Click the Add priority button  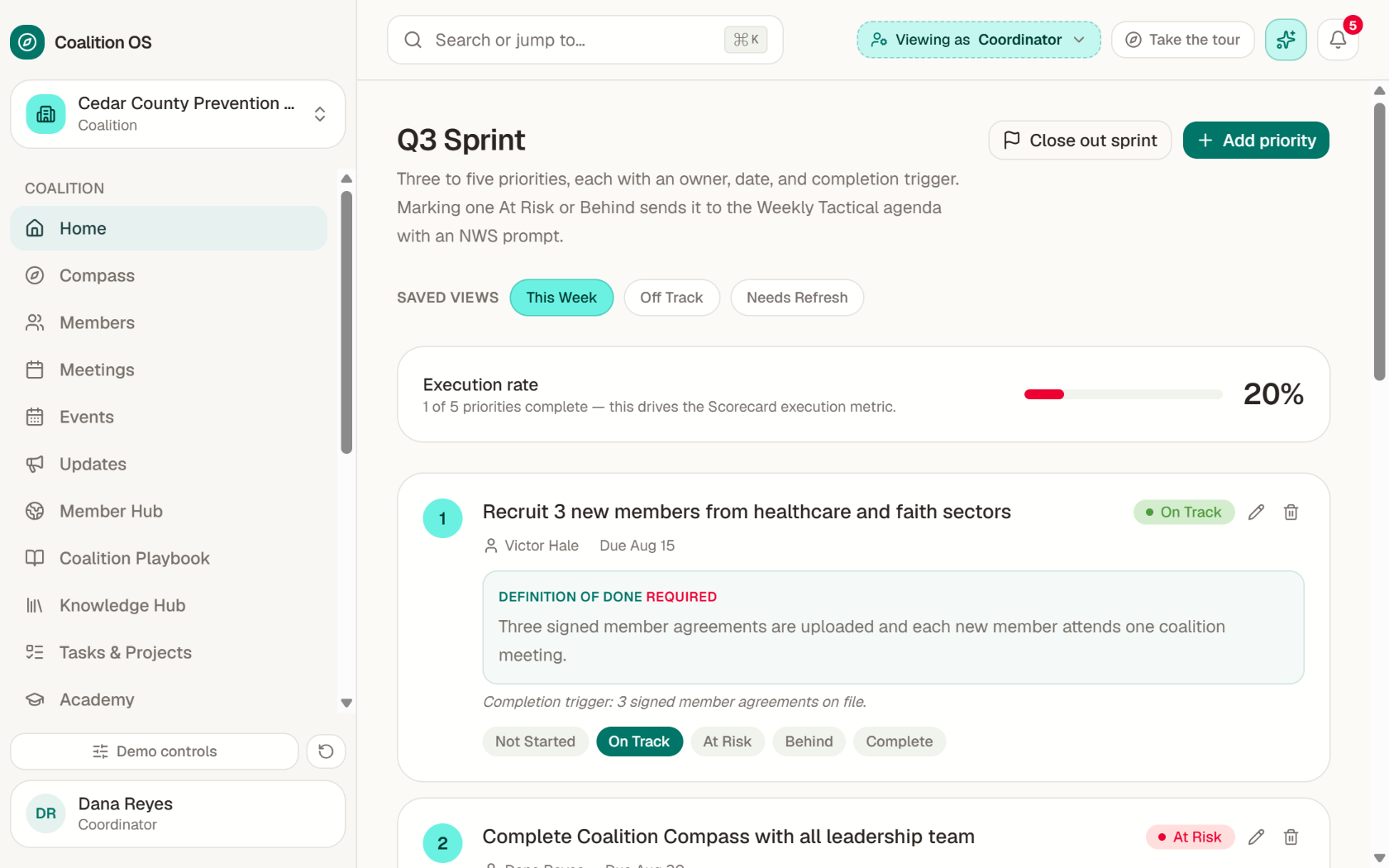[x=1256, y=141]
